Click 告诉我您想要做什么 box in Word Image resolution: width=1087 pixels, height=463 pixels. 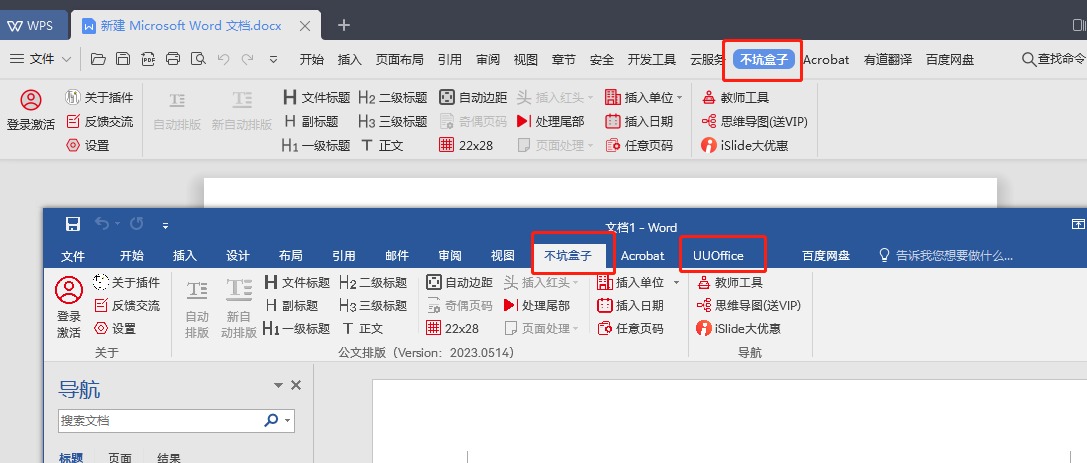(946, 256)
